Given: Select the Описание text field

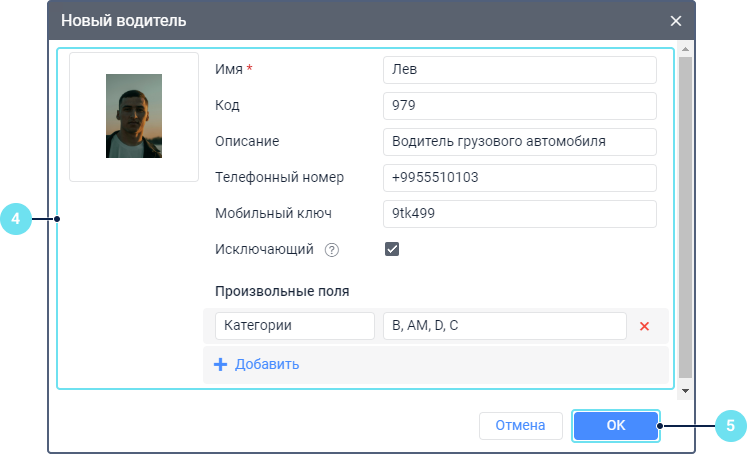Looking at the screenshot, I should pyautogui.click(x=519, y=142).
